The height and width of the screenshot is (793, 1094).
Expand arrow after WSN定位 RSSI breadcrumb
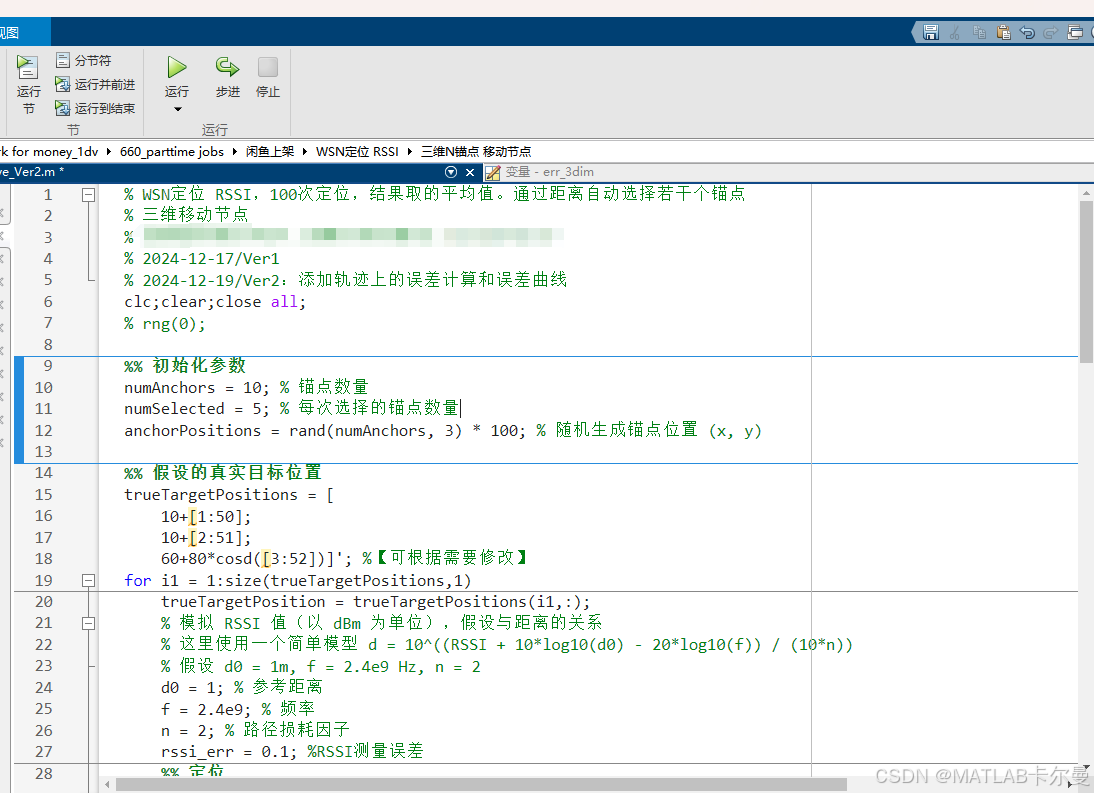[x=410, y=151]
